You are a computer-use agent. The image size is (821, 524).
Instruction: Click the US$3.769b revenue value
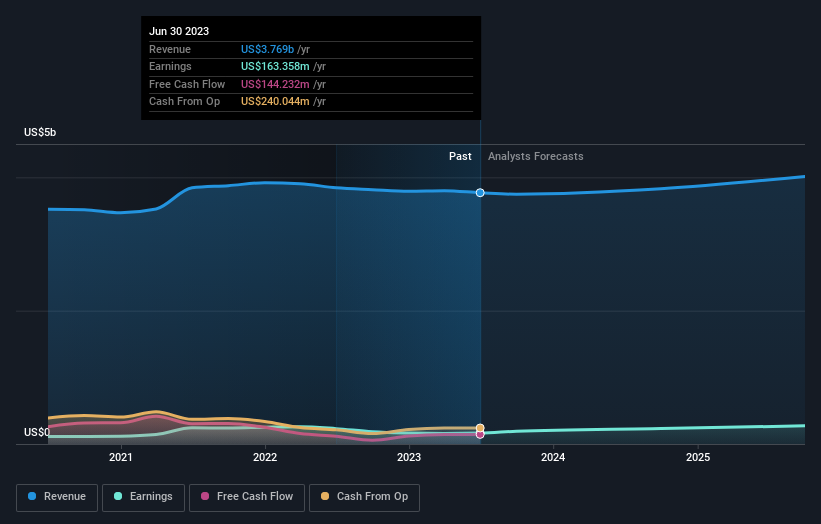pyautogui.click(x=267, y=49)
